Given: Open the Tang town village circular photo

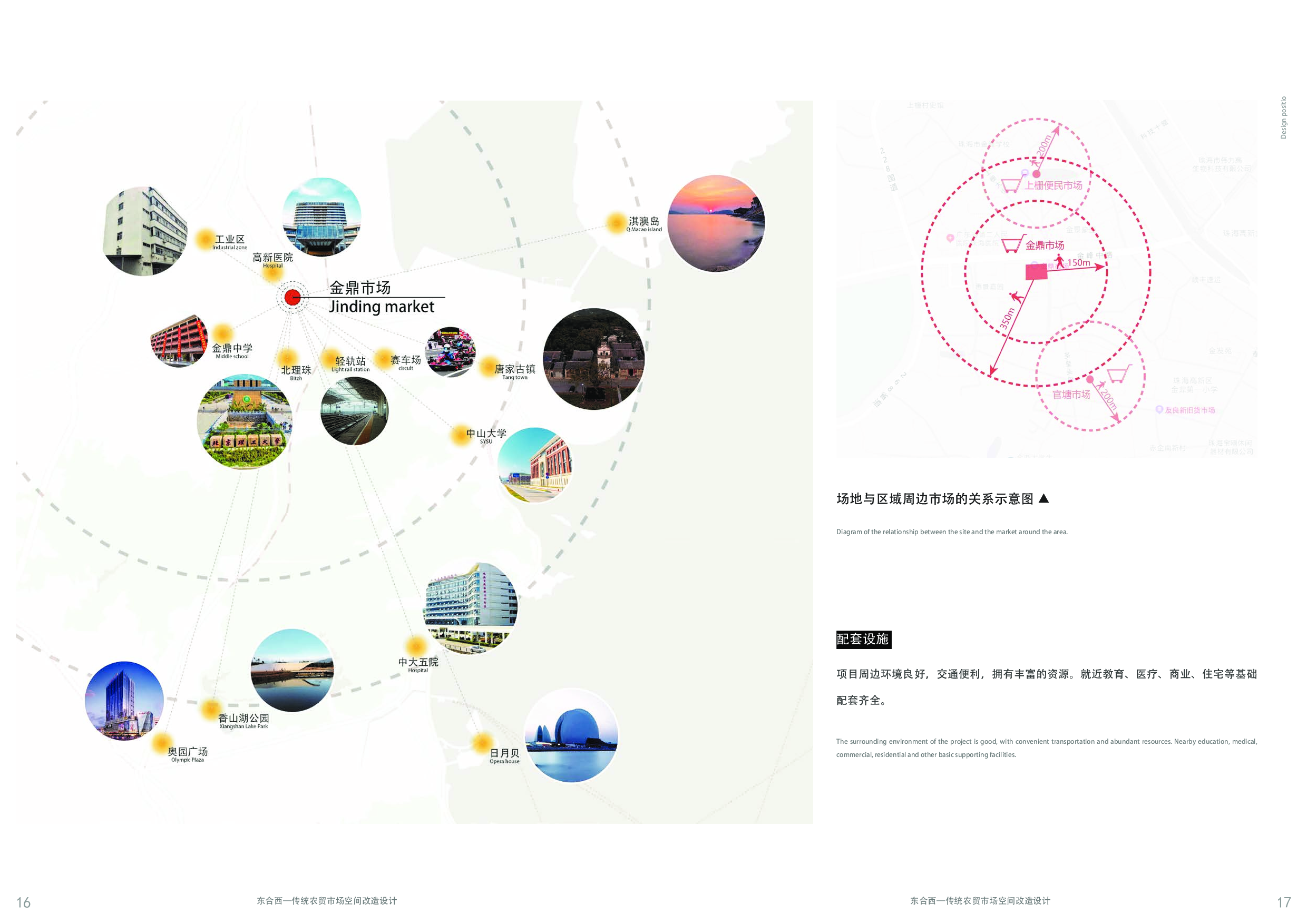Looking at the screenshot, I should click(x=594, y=359).
